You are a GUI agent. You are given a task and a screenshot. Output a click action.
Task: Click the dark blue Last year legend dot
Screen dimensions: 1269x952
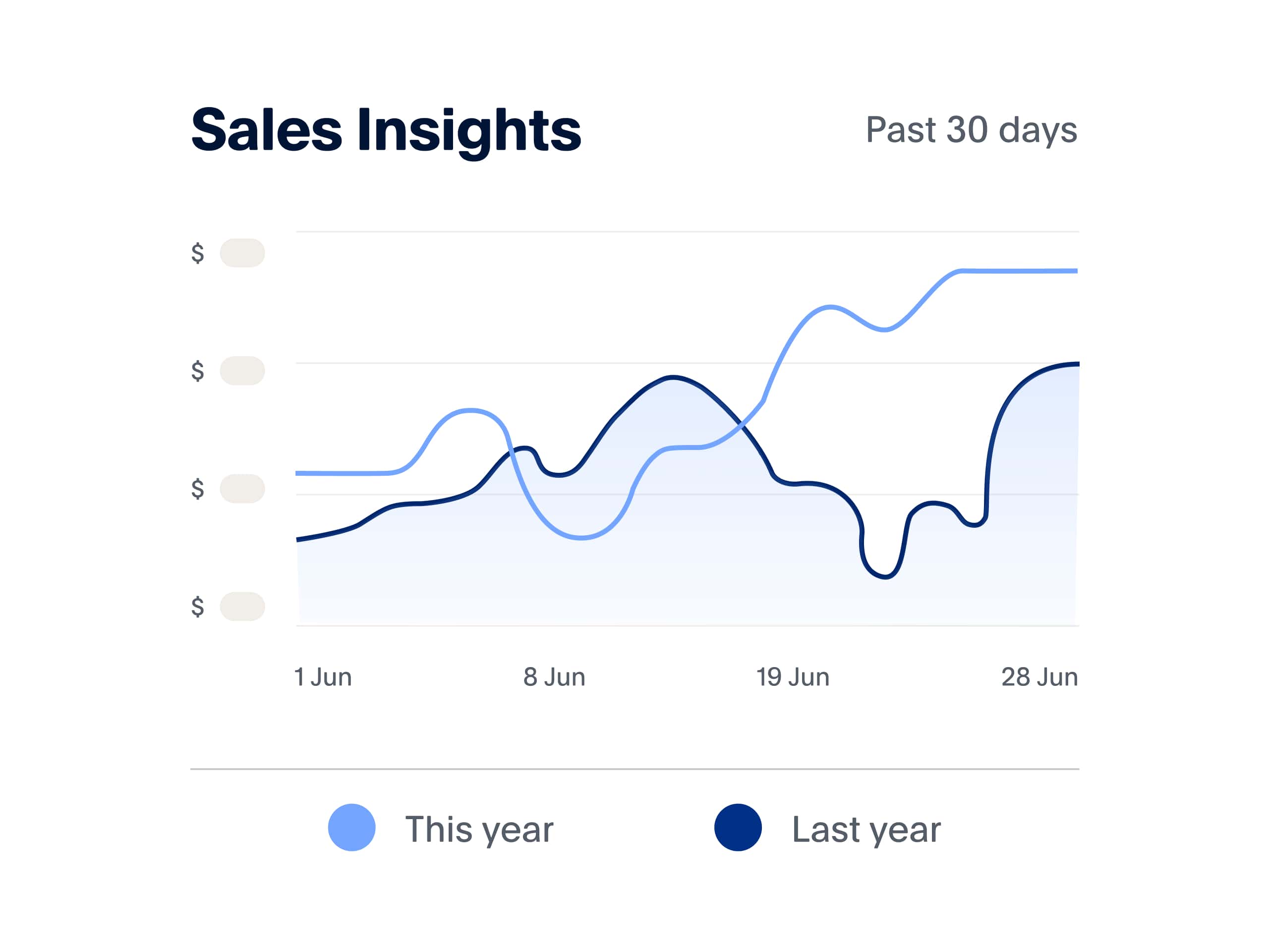738,828
